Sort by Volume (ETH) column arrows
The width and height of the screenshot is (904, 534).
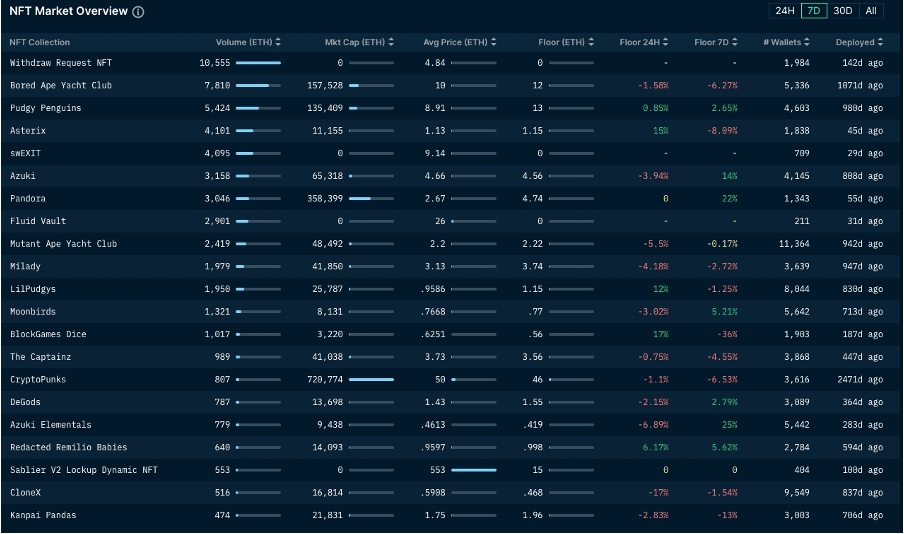point(278,42)
